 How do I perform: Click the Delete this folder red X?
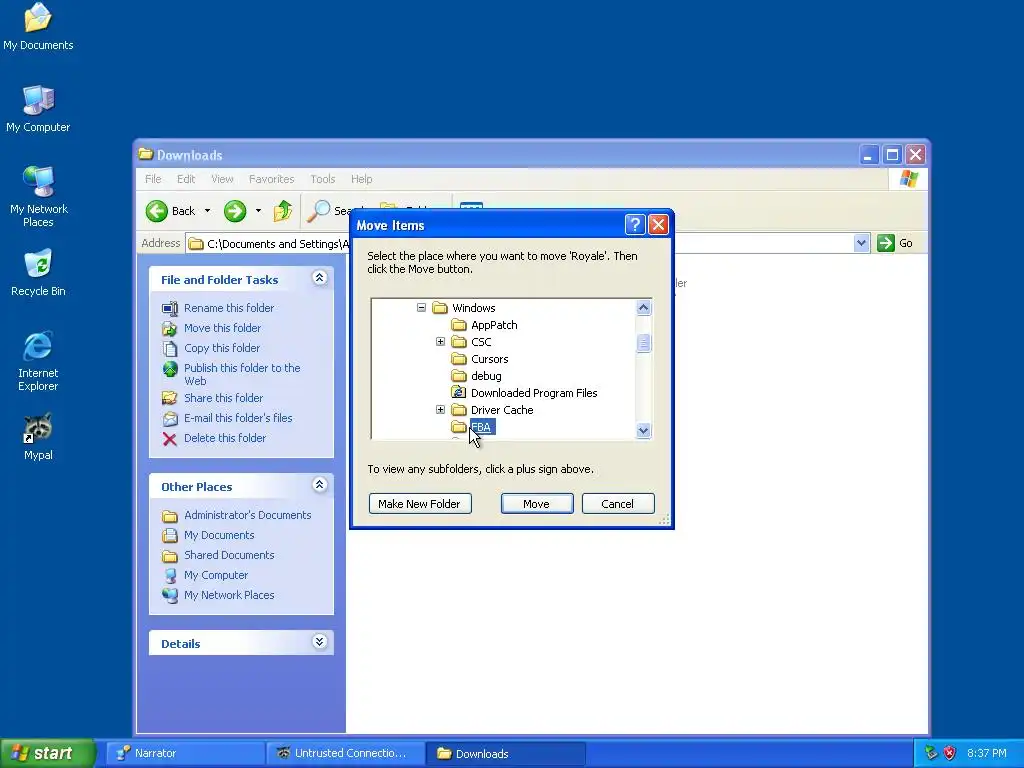coord(170,438)
